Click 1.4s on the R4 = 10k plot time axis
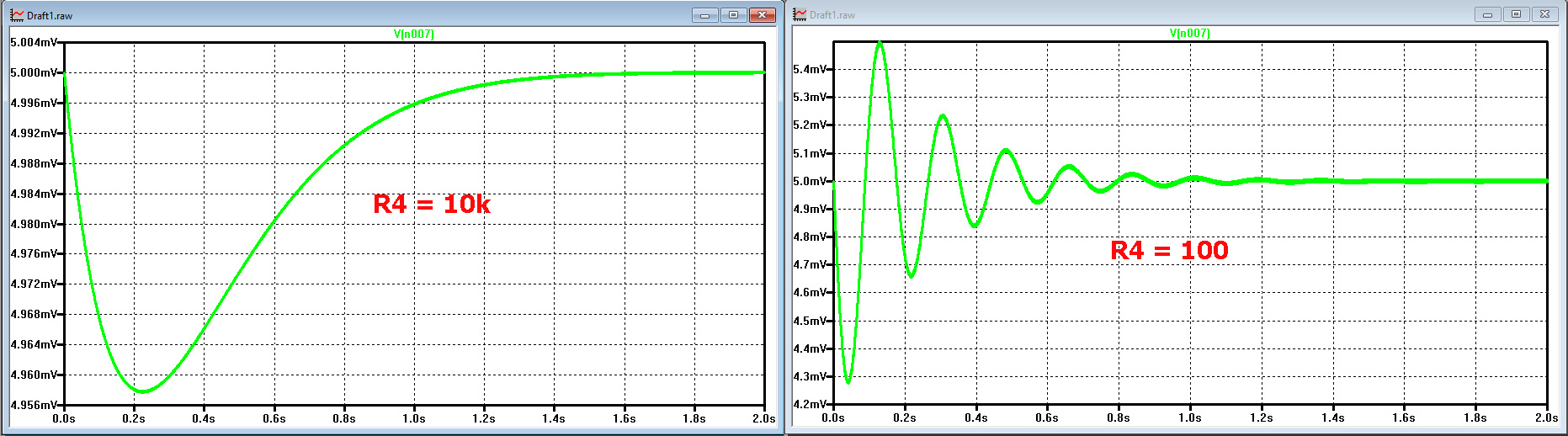The image size is (1568, 436). [554, 418]
